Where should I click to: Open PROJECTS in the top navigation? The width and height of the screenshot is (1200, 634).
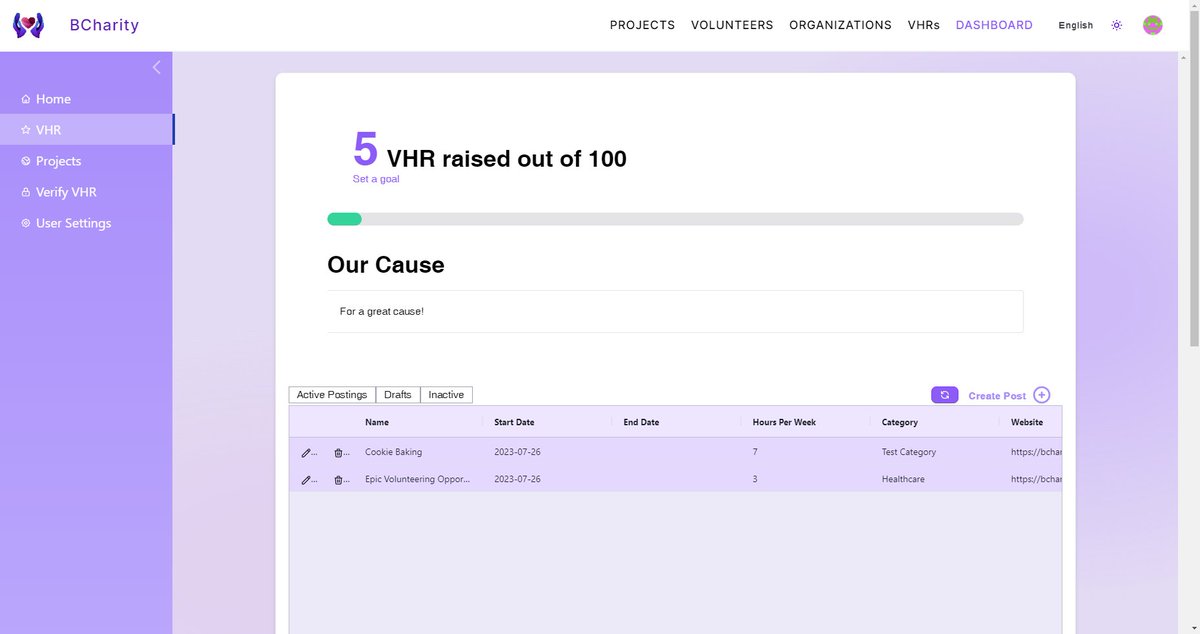coord(642,25)
